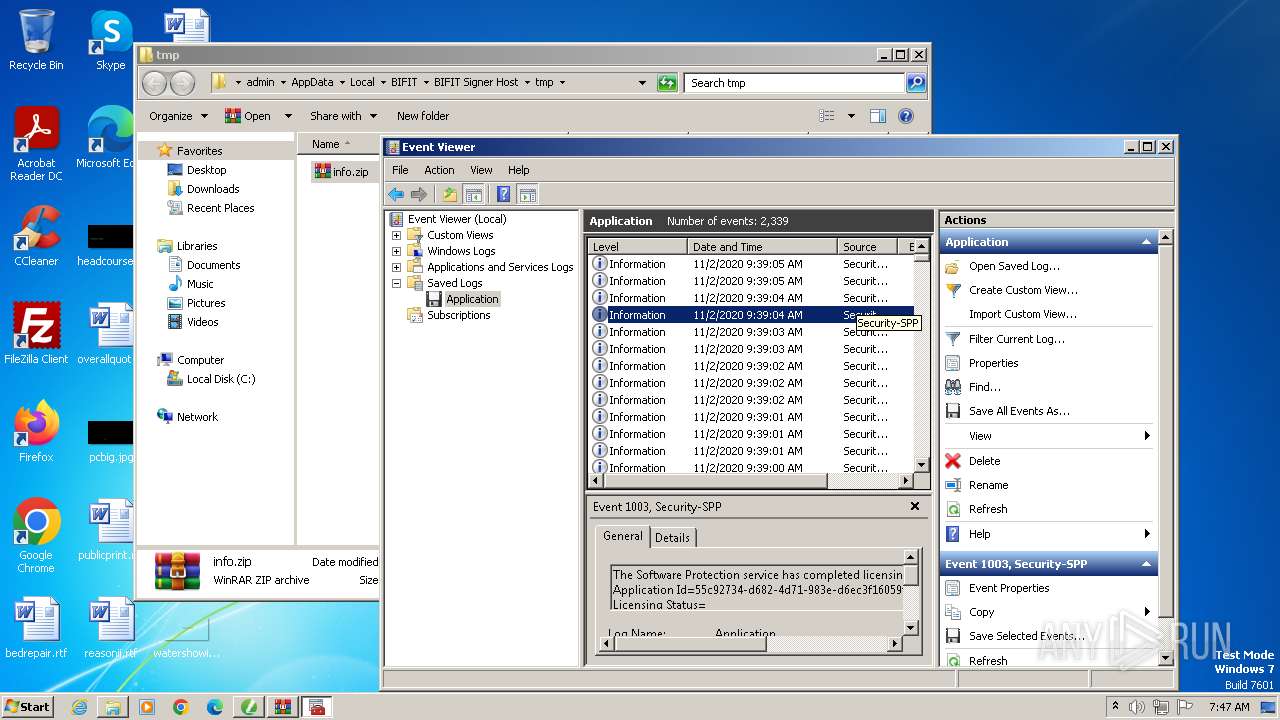Collapse the Event 1003 actions section header

click(x=1146, y=564)
